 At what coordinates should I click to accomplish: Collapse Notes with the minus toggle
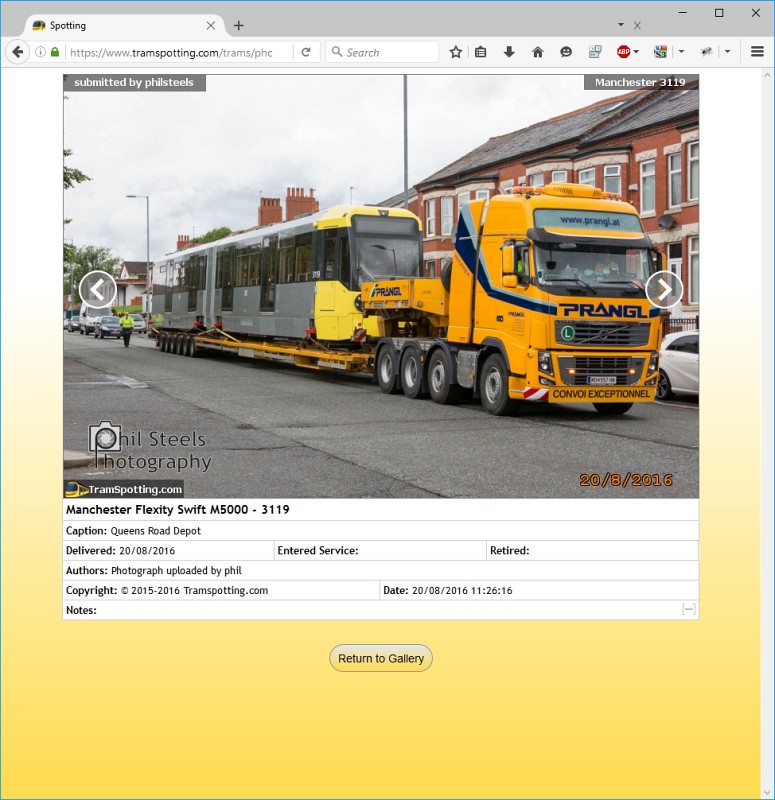coord(688,610)
